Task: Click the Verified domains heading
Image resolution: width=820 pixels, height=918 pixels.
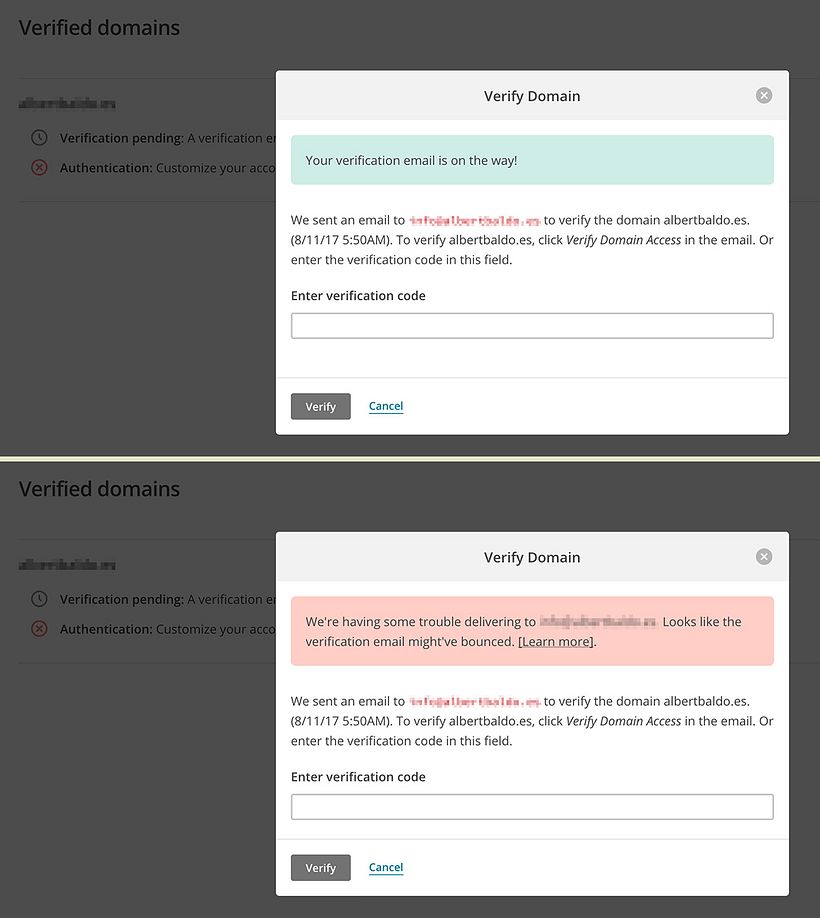Action: (98, 27)
